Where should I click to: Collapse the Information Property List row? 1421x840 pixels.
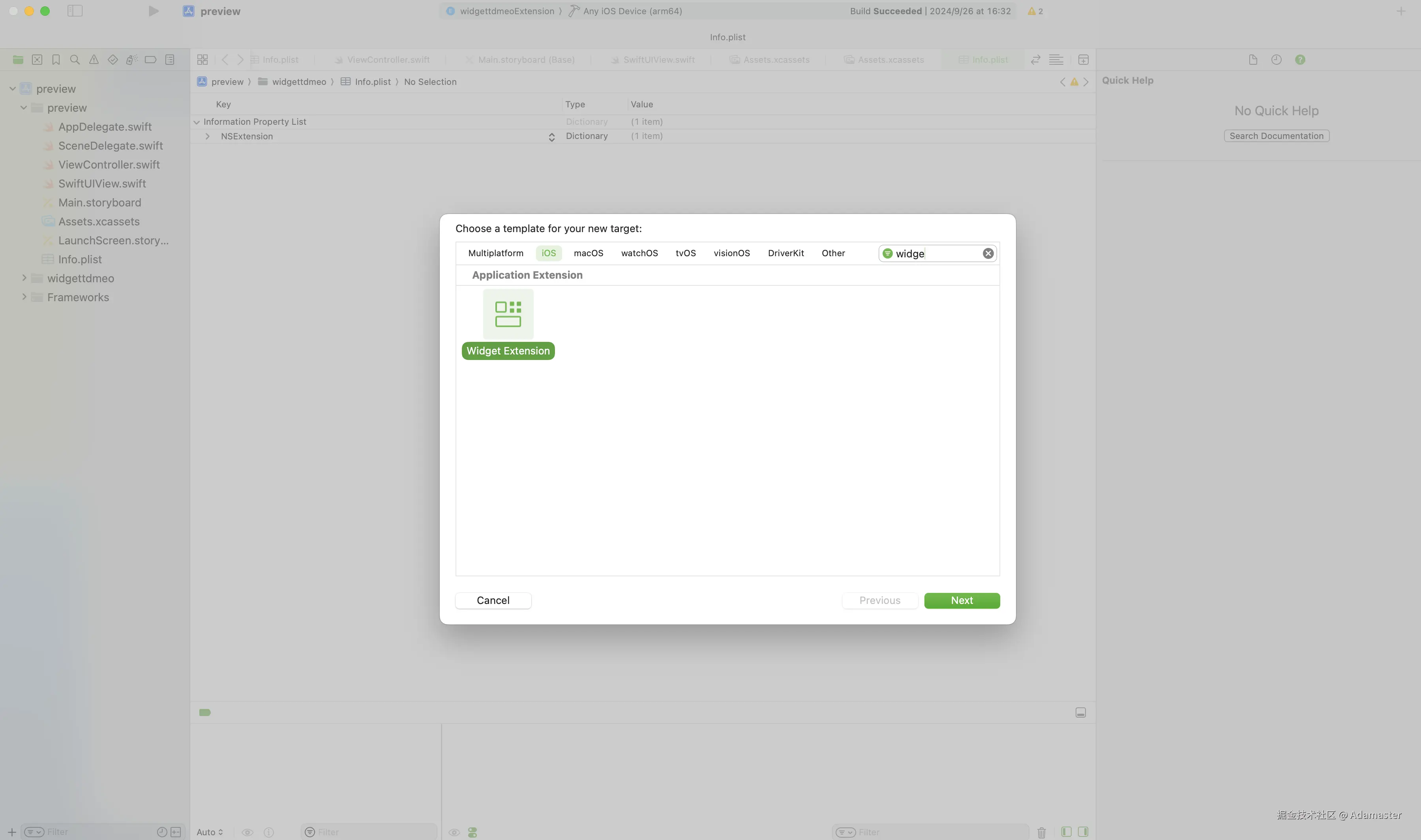[x=196, y=122]
